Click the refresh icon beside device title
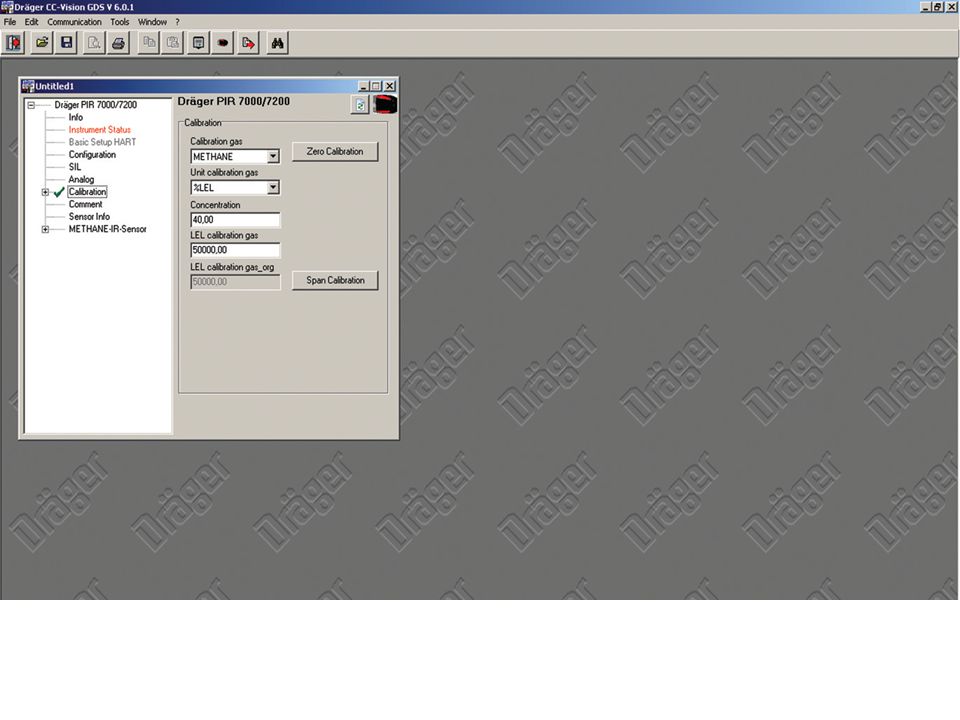The image size is (960, 720). (x=360, y=105)
